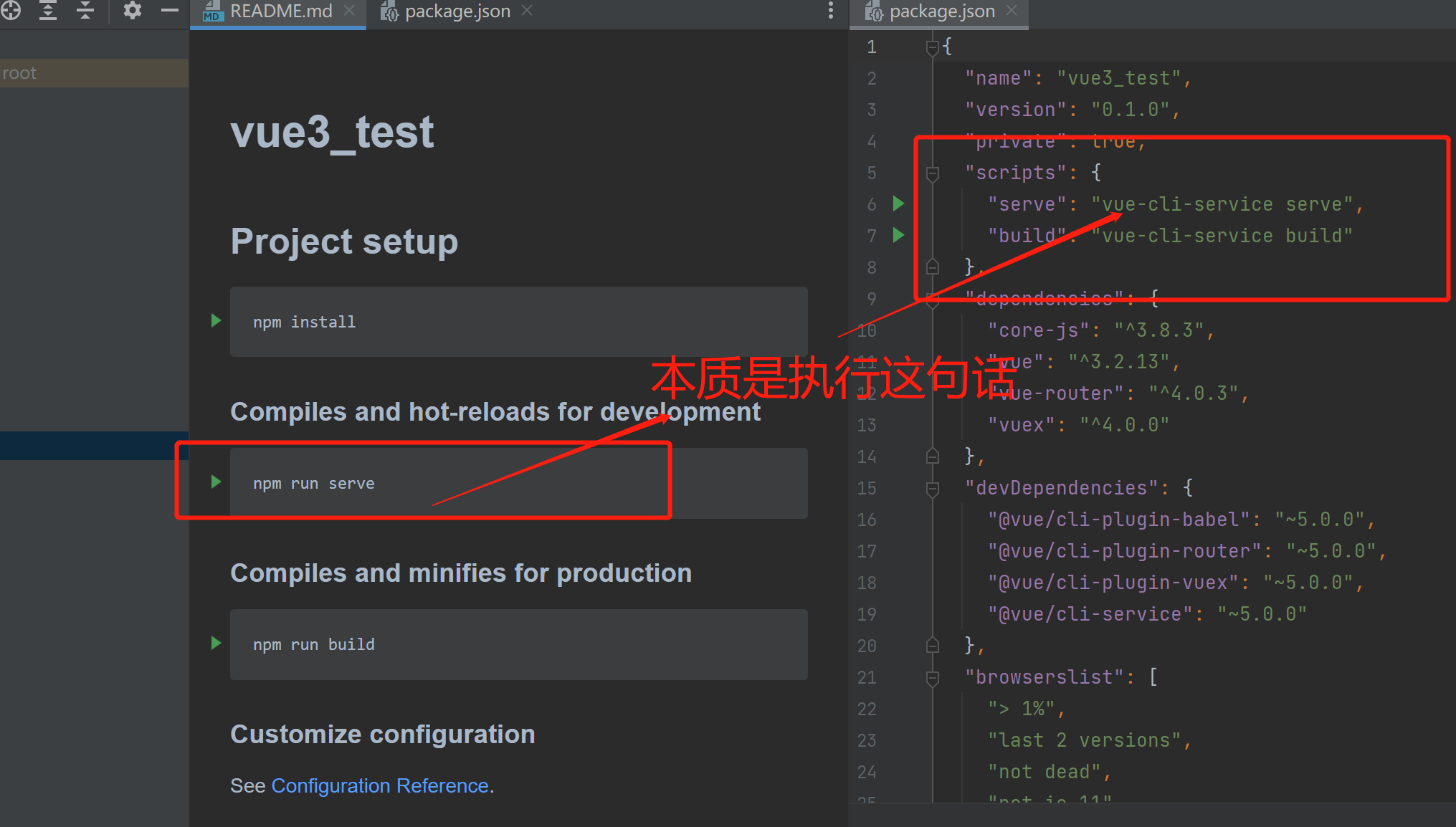The width and height of the screenshot is (1456, 827).
Task: Collapse the devDependencies fold marker
Action: tap(933, 489)
